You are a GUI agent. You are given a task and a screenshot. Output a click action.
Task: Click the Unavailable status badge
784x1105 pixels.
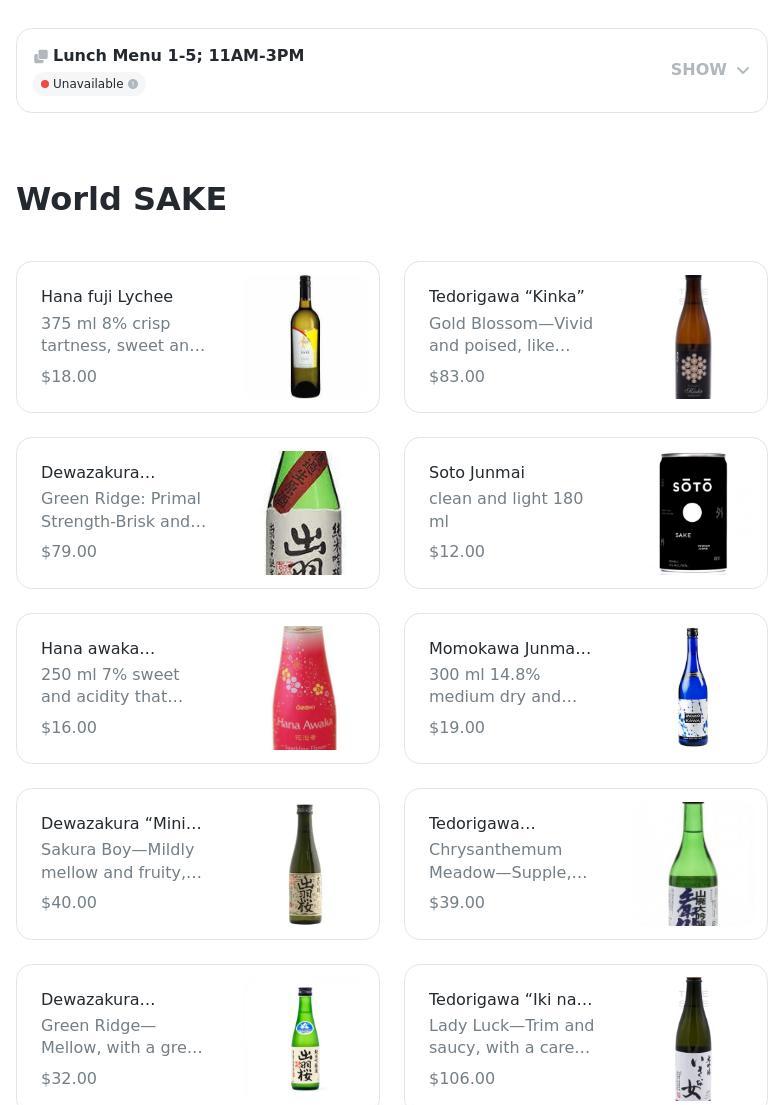point(88,84)
